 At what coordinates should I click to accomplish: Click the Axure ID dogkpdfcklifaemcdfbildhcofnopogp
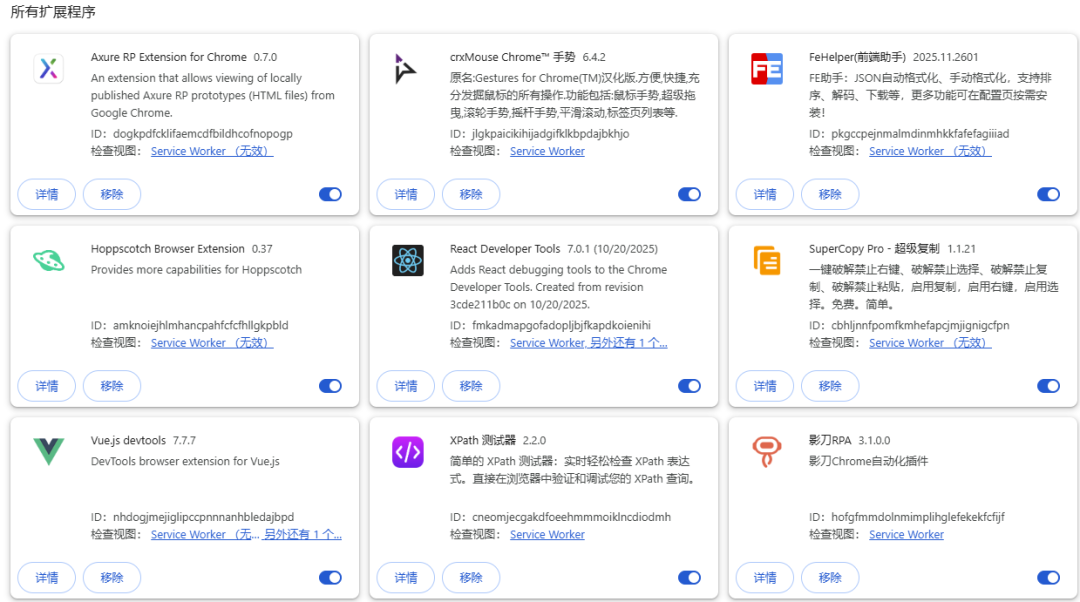click(x=202, y=133)
